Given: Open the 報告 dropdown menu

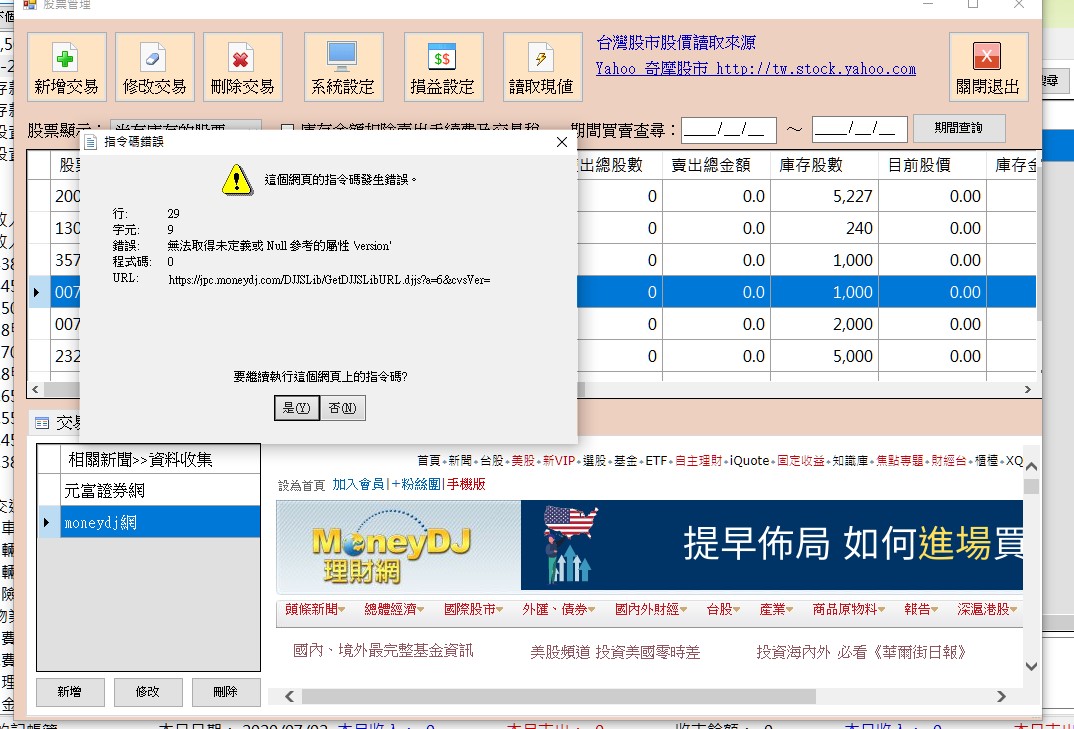Looking at the screenshot, I should (x=921, y=609).
